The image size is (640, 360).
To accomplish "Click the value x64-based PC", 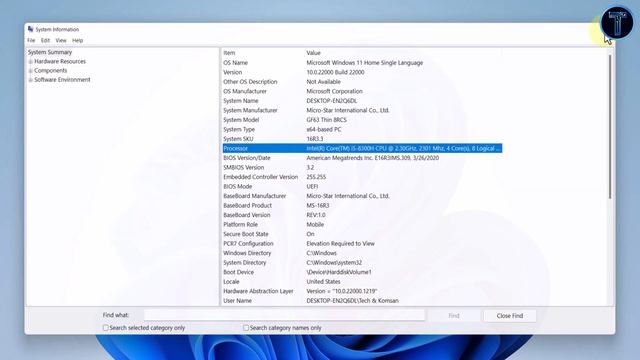I will coord(324,129).
